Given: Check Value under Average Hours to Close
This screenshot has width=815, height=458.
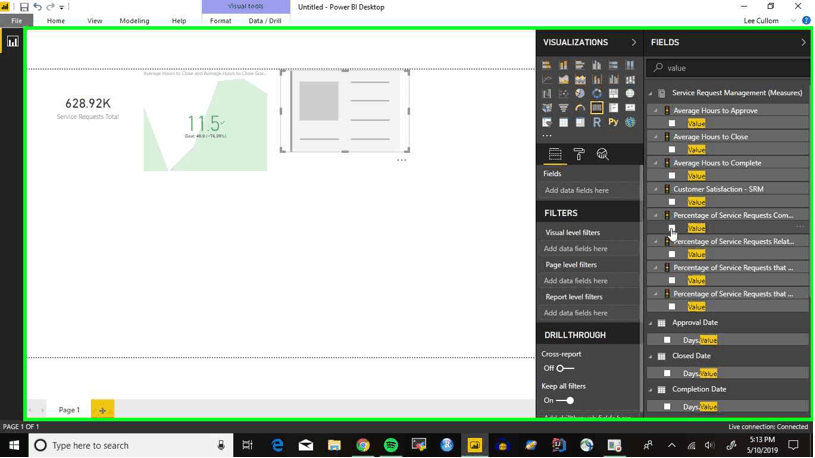Looking at the screenshot, I should 672,150.
